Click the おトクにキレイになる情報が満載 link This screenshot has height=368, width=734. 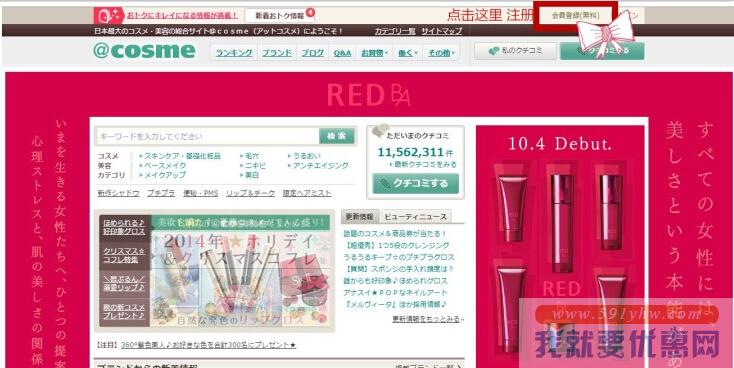coord(182,15)
